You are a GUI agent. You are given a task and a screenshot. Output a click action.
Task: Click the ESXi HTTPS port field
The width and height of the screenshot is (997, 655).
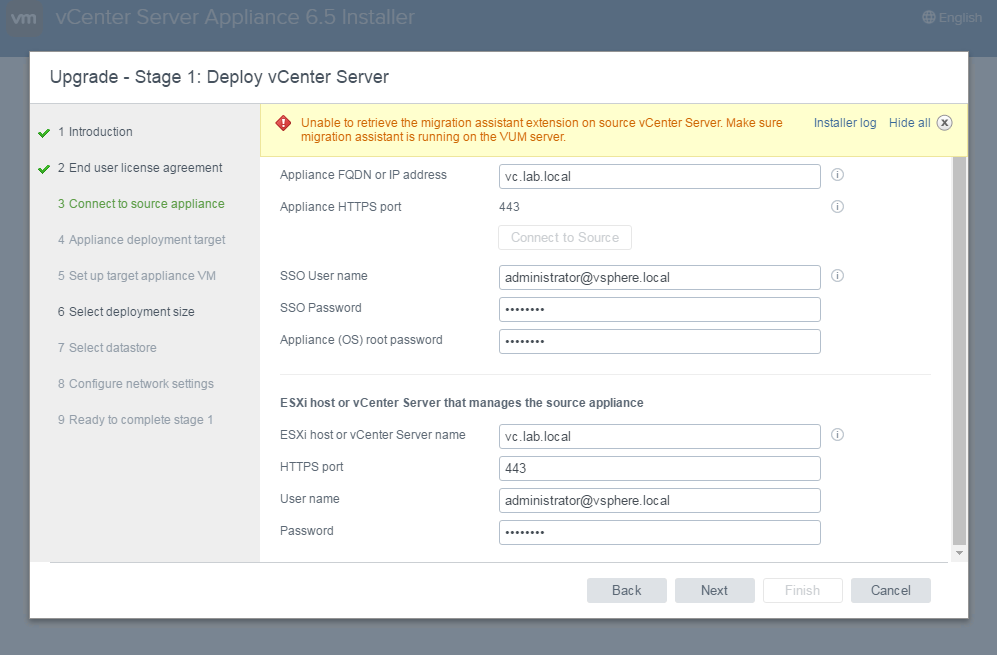click(659, 468)
